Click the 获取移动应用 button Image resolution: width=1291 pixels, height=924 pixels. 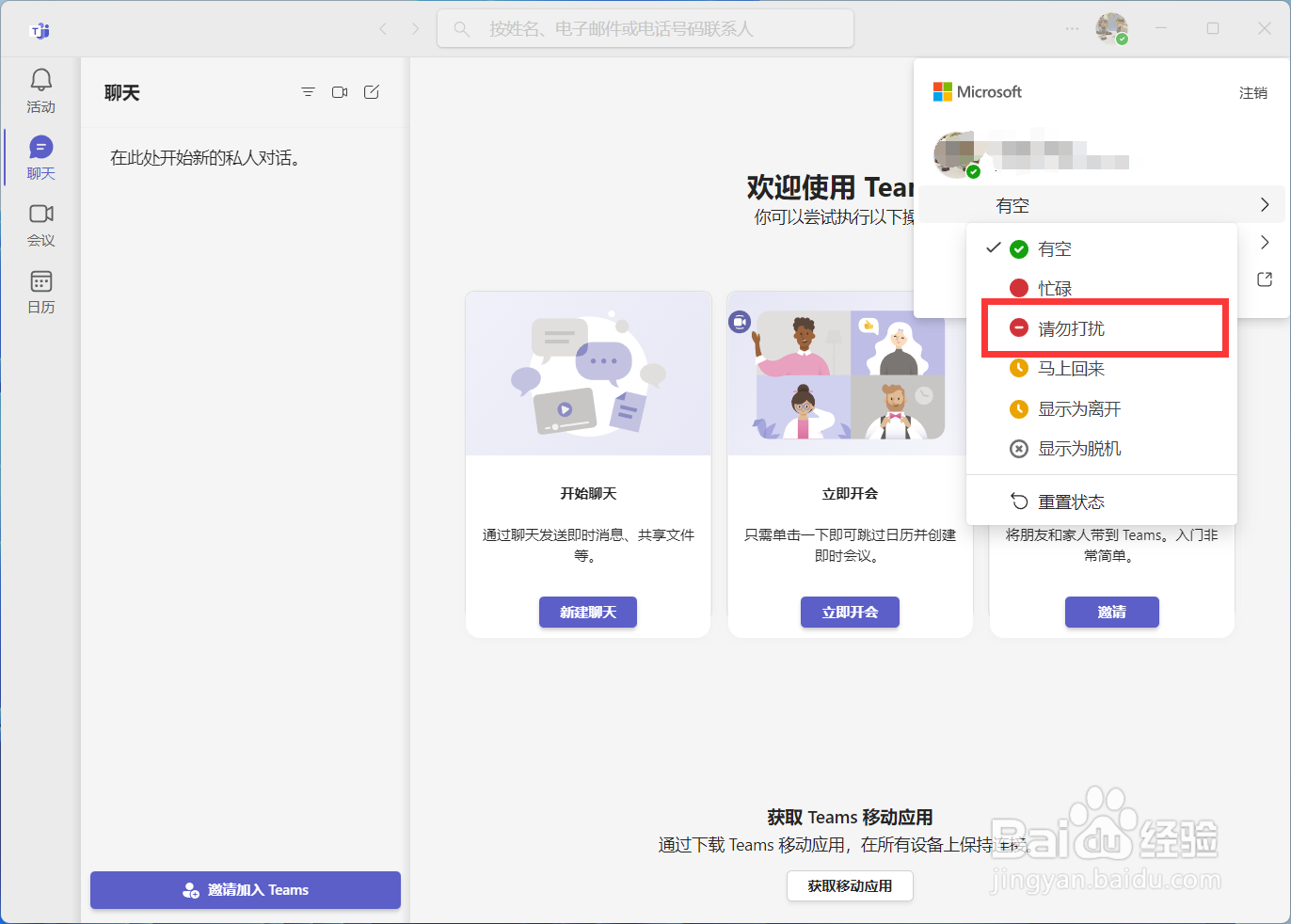(850, 886)
